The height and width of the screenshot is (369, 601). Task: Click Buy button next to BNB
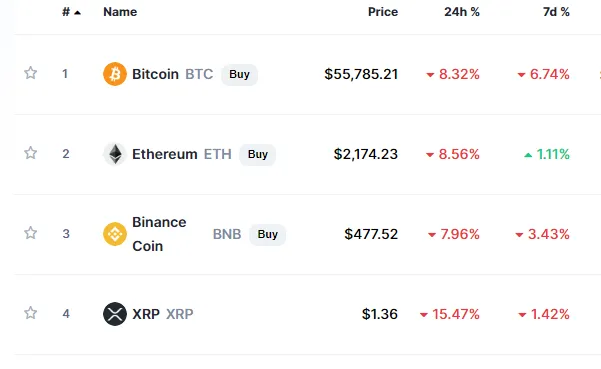pos(268,234)
